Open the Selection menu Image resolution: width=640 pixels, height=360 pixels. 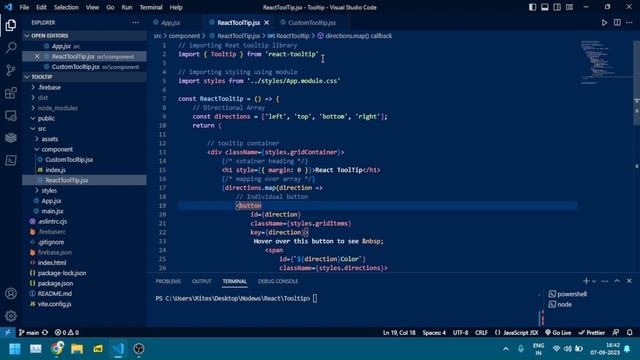coord(66,7)
